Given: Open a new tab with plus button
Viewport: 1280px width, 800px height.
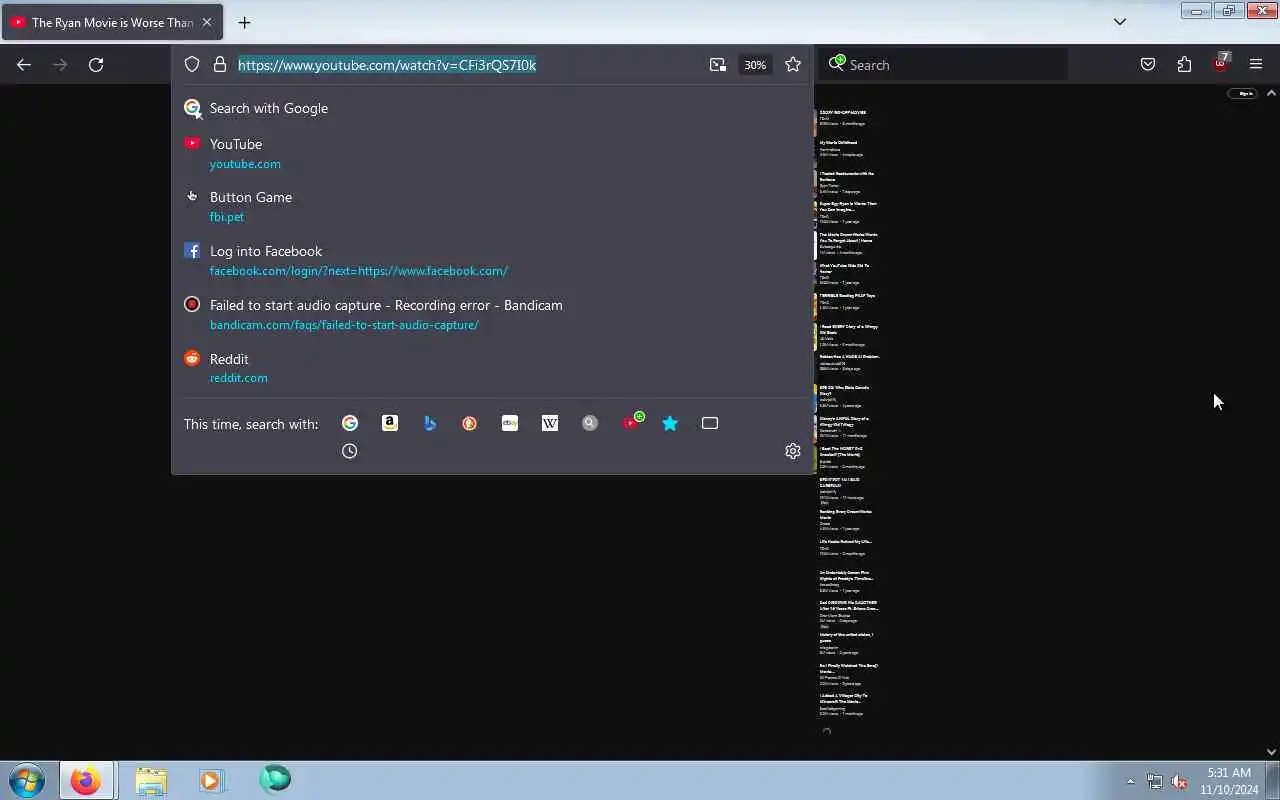Looking at the screenshot, I should click(x=244, y=22).
